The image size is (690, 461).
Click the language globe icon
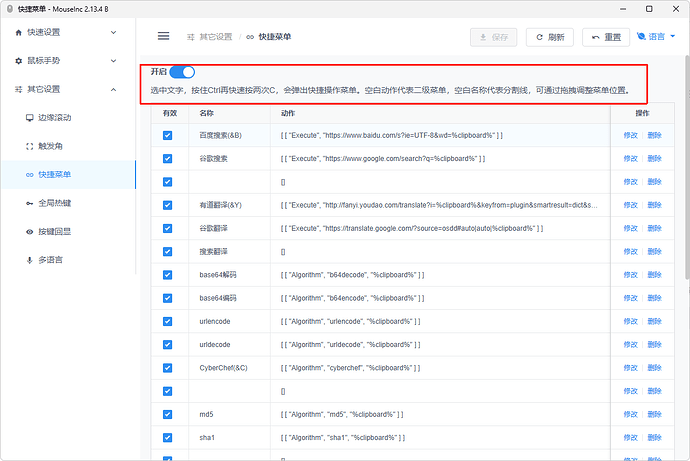[x=641, y=36]
